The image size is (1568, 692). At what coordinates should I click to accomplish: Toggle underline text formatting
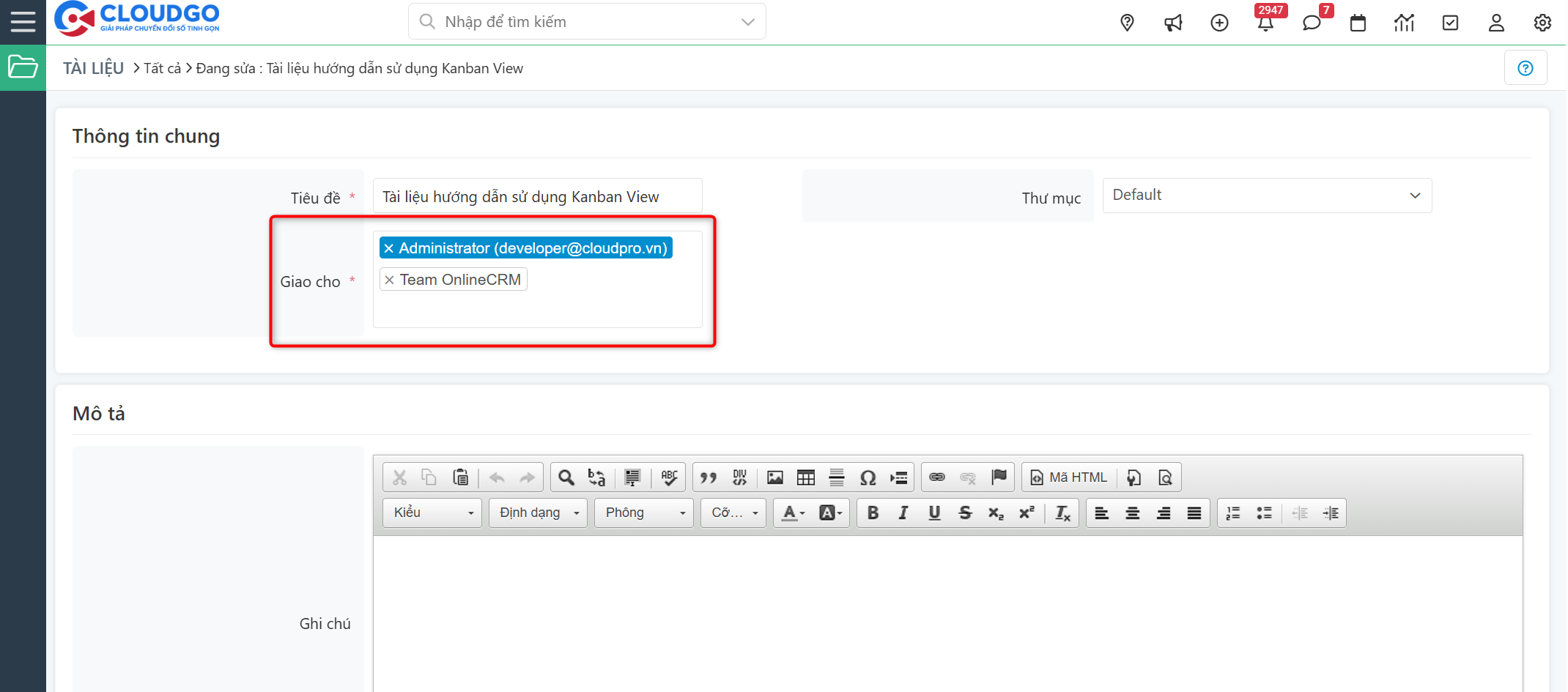933,513
